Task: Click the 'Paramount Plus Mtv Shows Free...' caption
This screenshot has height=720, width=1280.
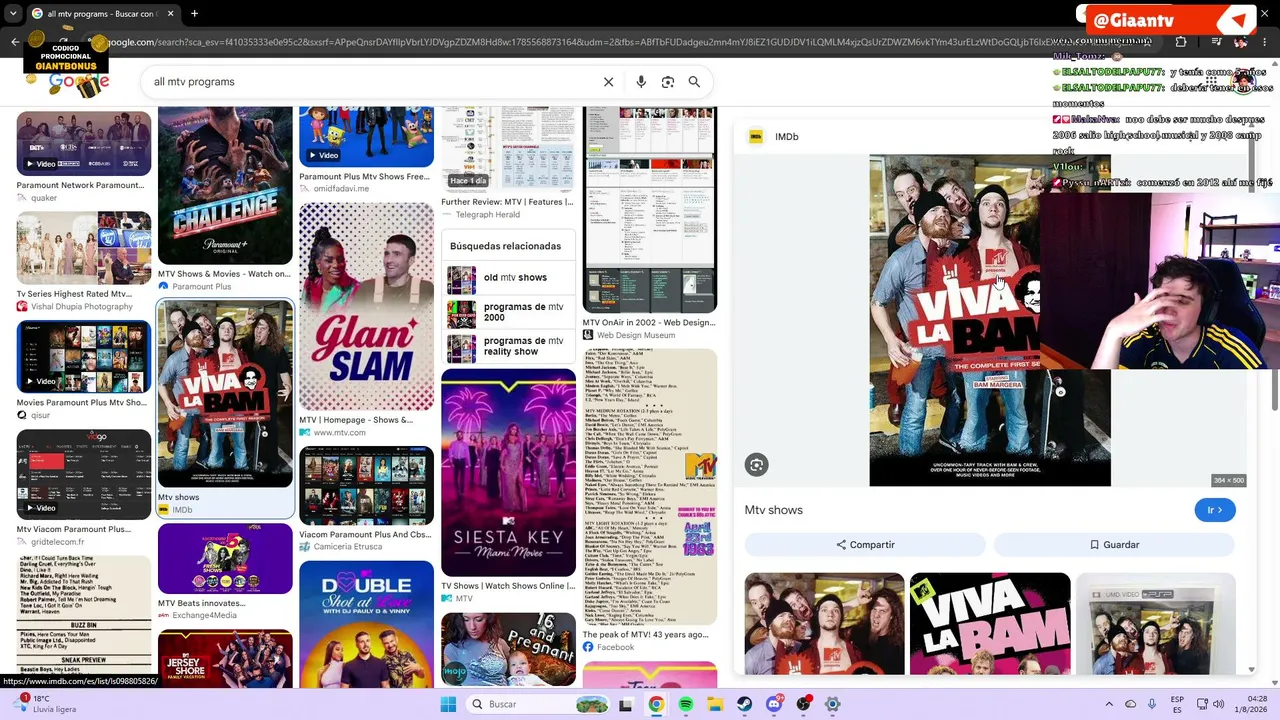Action: click(364, 177)
